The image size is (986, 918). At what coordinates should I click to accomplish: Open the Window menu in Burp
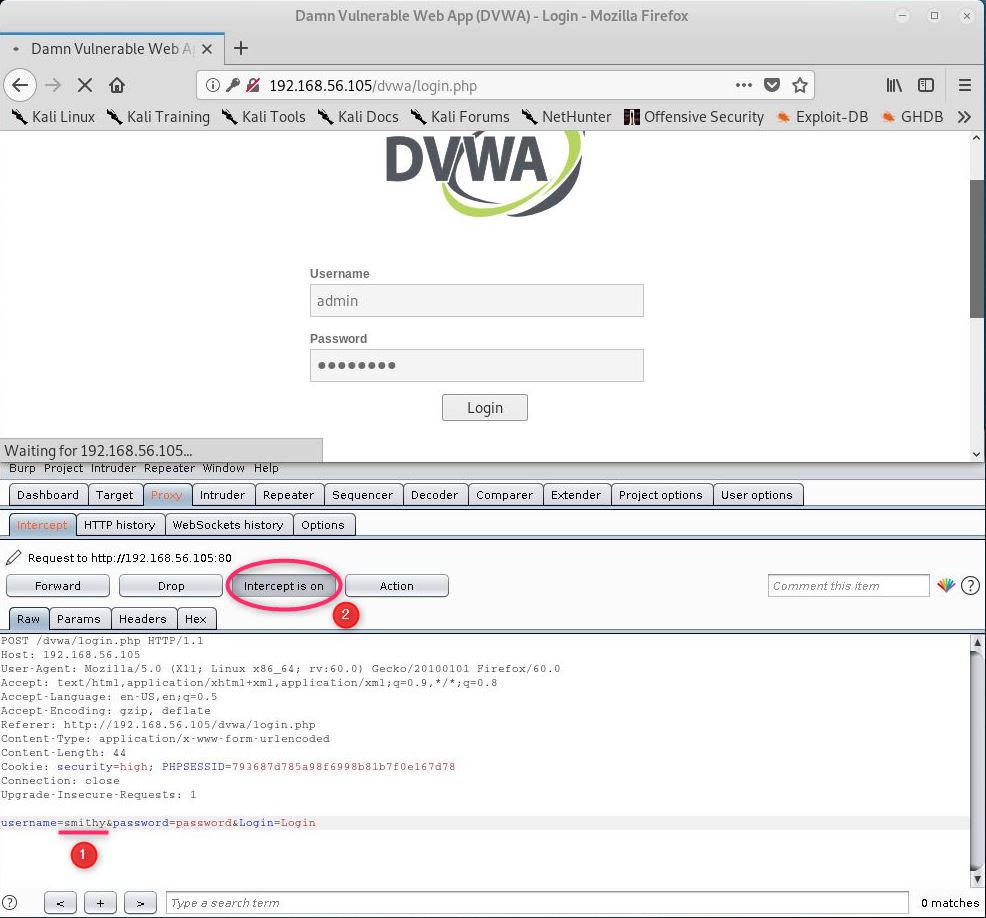coord(223,468)
